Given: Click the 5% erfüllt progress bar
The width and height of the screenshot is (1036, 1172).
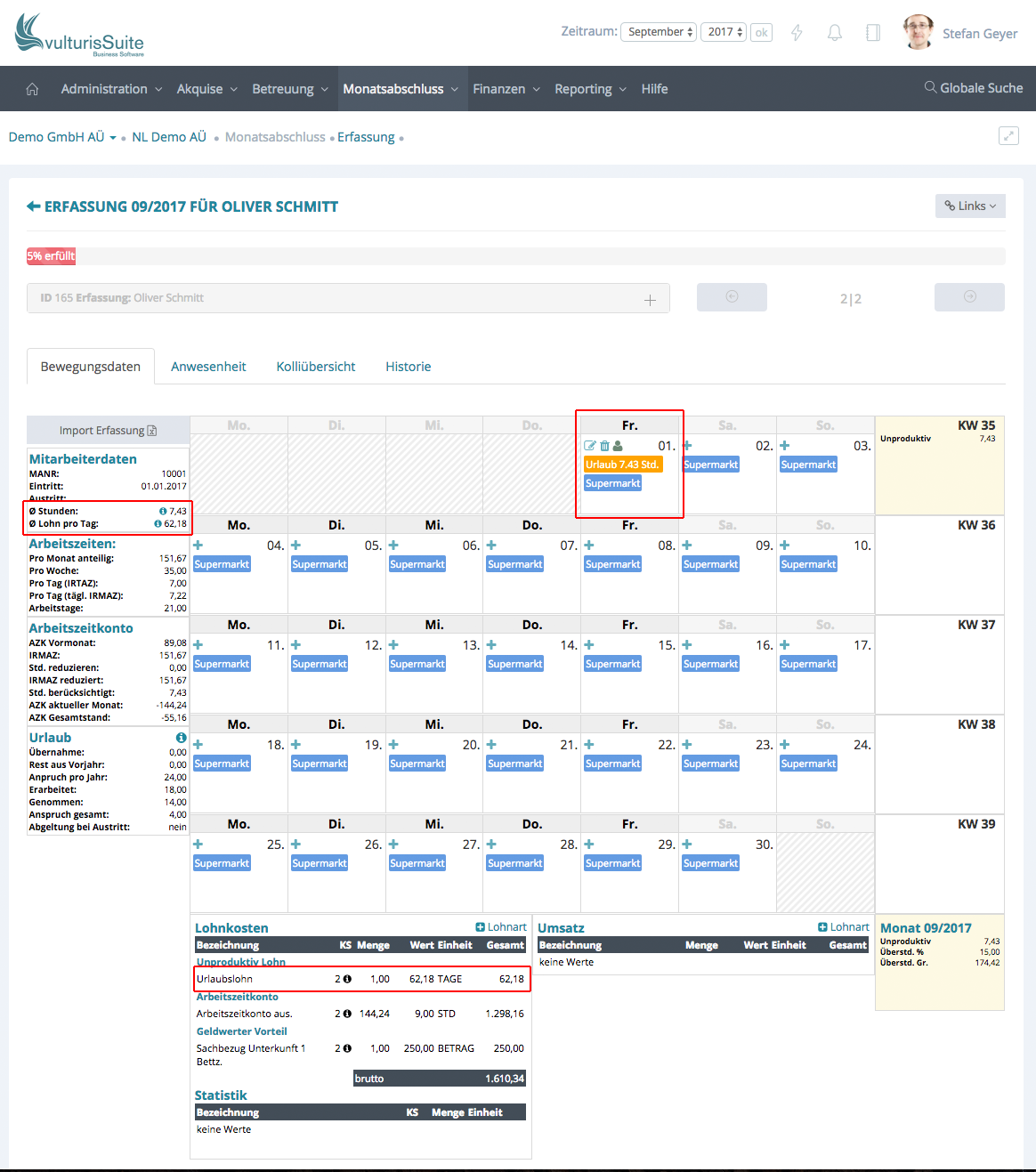Looking at the screenshot, I should pyautogui.click(x=51, y=256).
